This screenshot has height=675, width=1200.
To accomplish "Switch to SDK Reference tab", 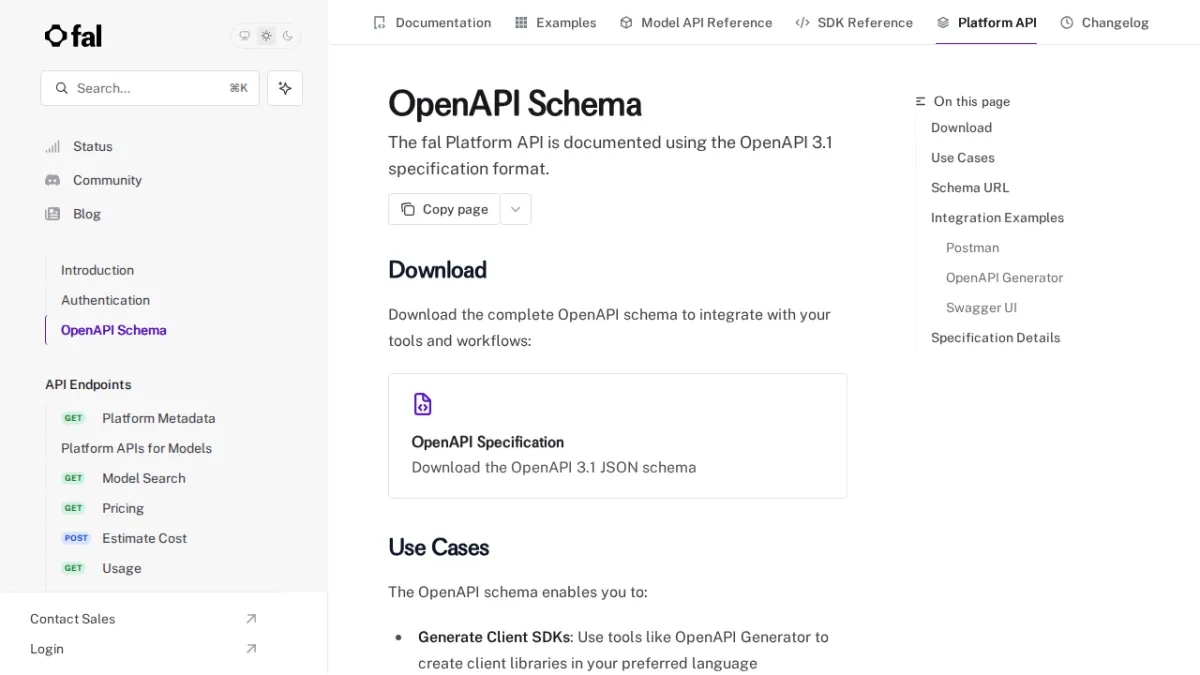I will click(x=854, y=22).
